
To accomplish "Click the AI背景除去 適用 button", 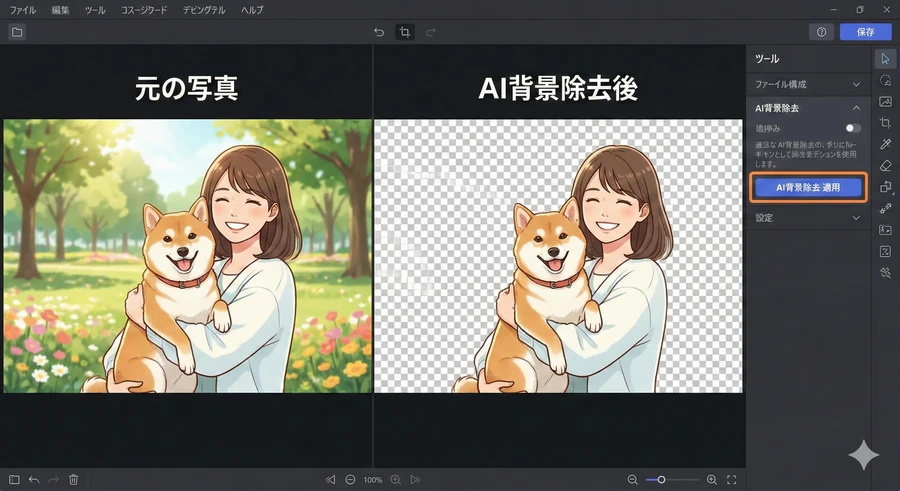I will coord(808,187).
